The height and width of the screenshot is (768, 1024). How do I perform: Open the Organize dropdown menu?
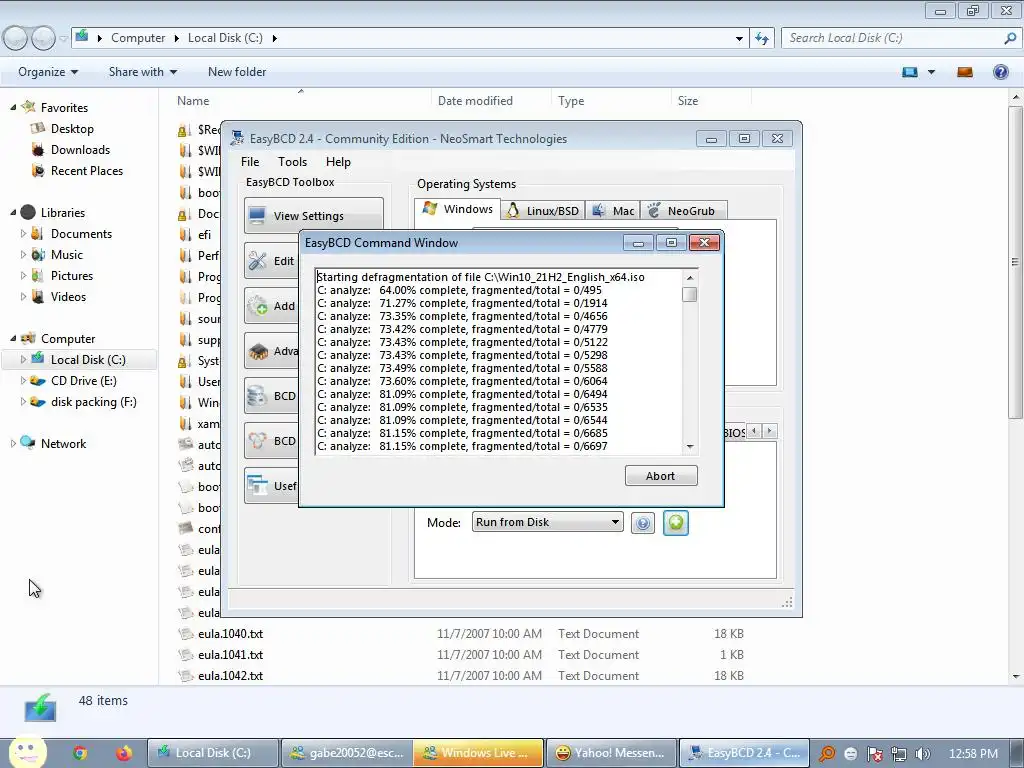(x=48, y=72)
